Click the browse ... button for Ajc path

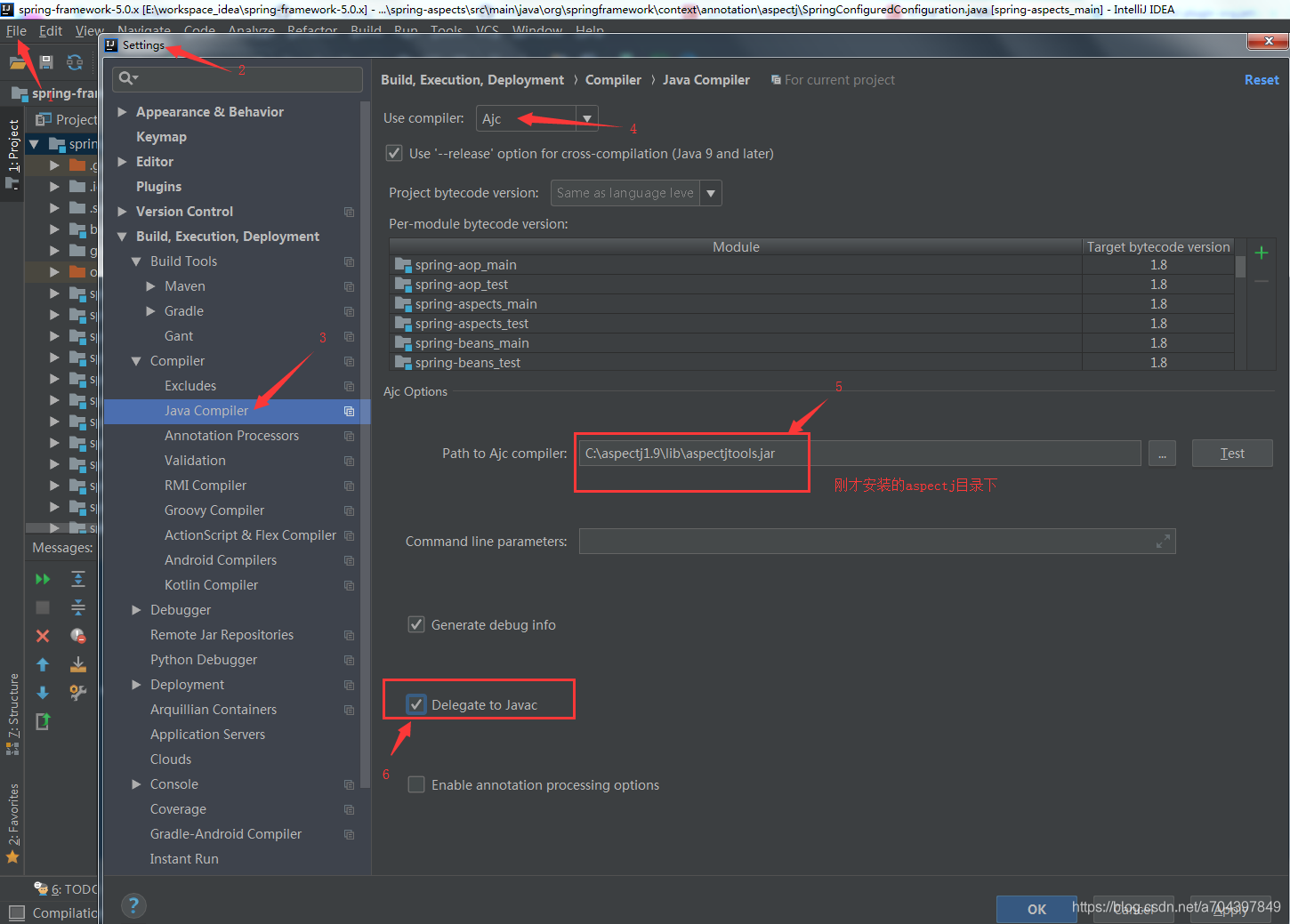tap(1162, 454)
